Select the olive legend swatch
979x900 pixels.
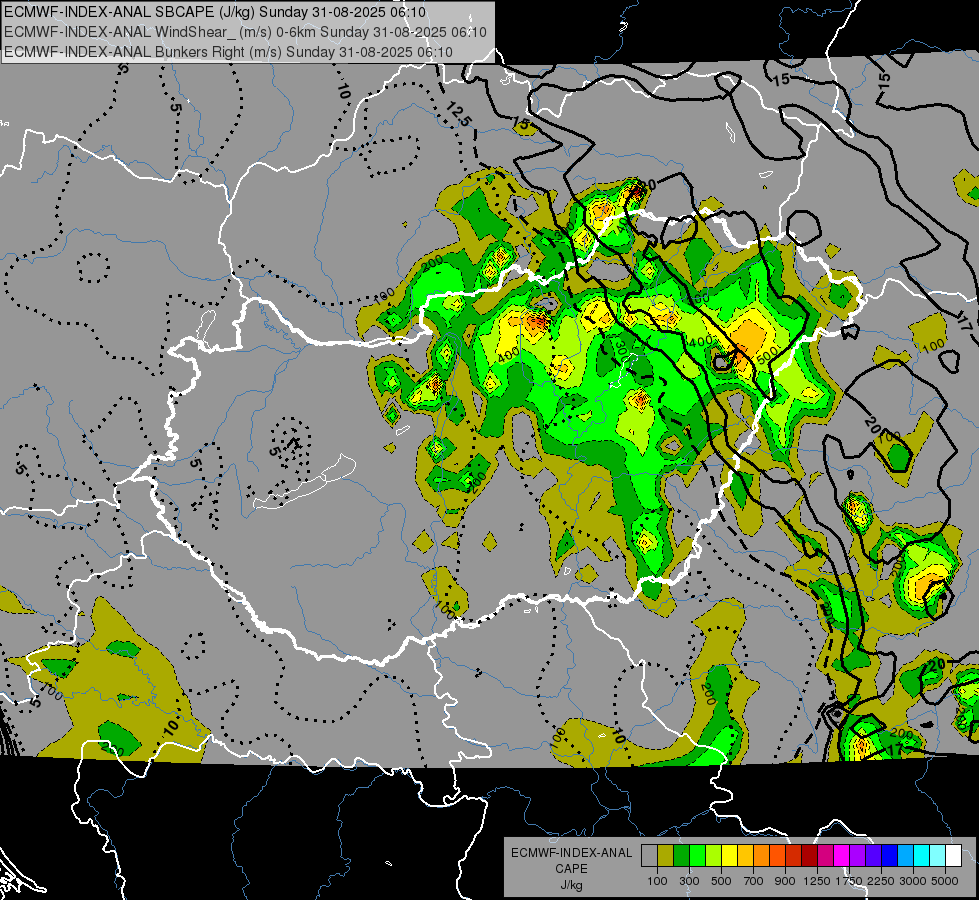click(666, 856)
